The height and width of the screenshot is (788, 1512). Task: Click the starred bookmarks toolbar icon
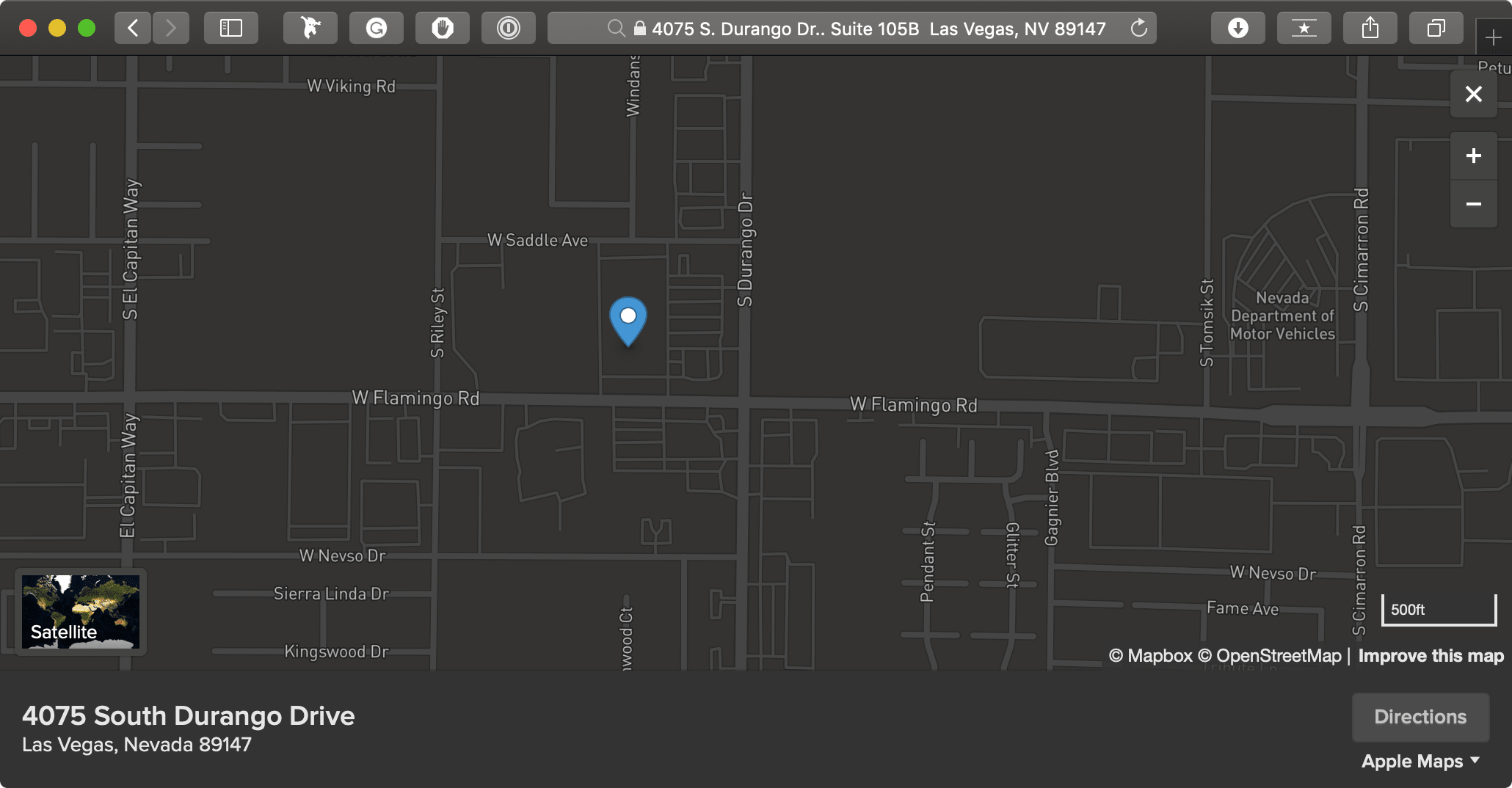[1304, 29]
